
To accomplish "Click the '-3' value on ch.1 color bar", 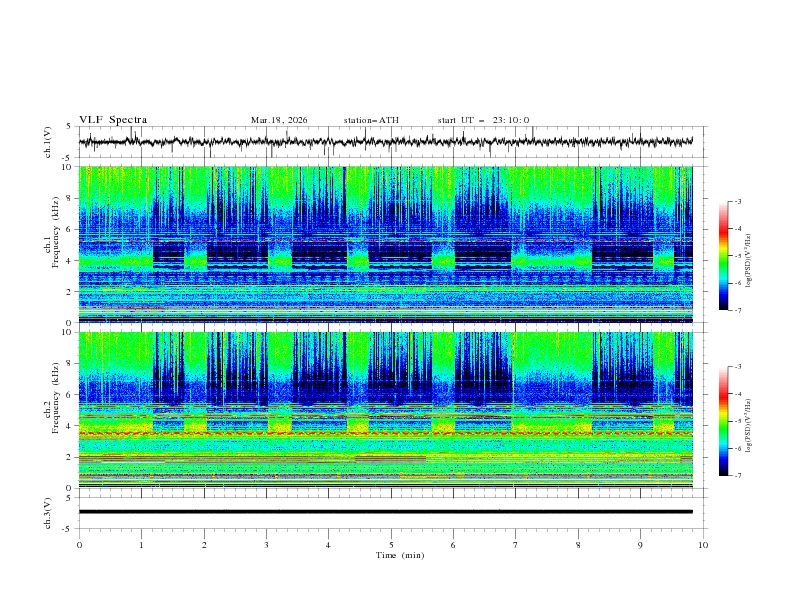I will click(x=738, y=201).
